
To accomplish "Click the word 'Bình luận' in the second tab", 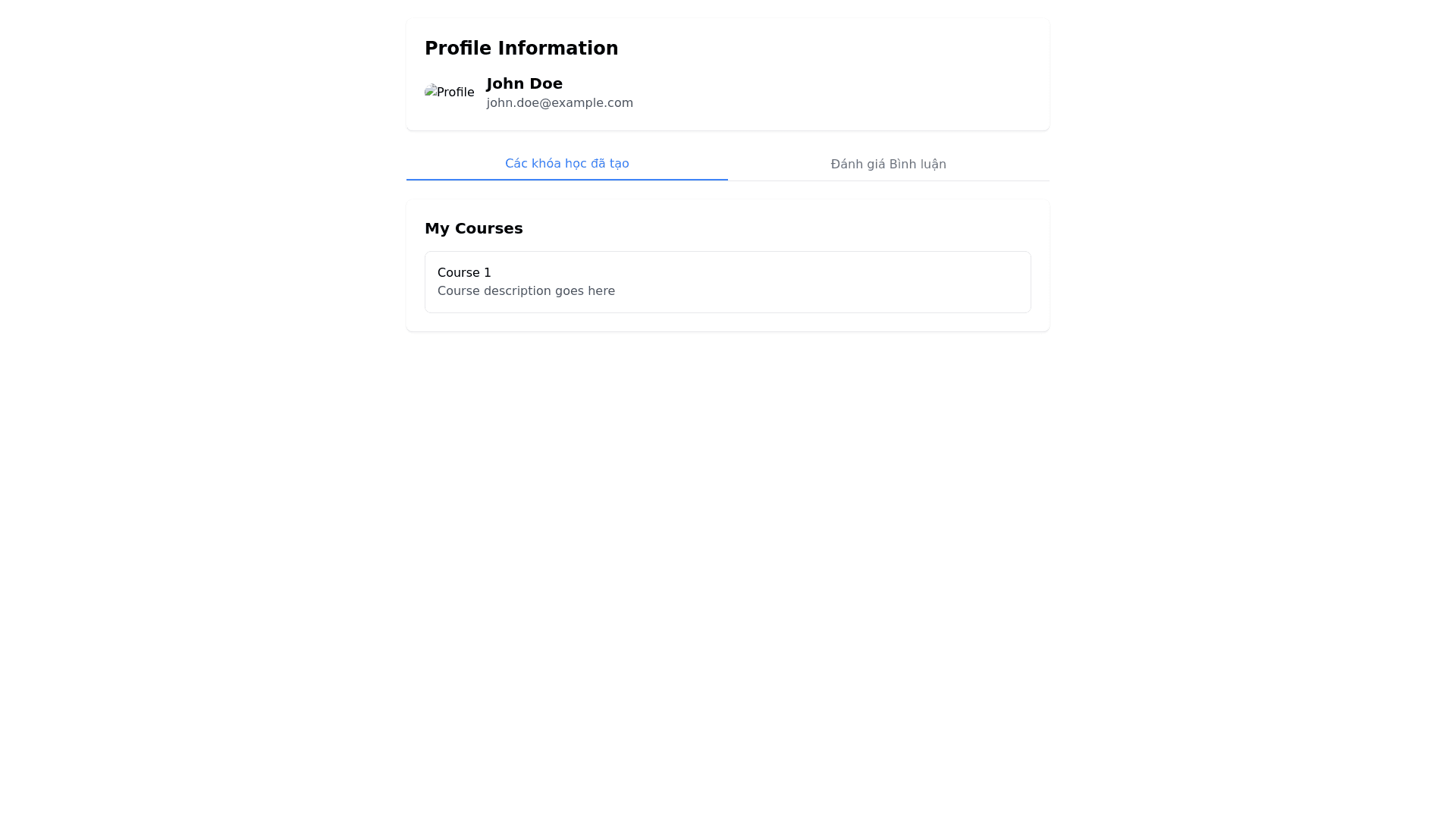I will [918, 165].
